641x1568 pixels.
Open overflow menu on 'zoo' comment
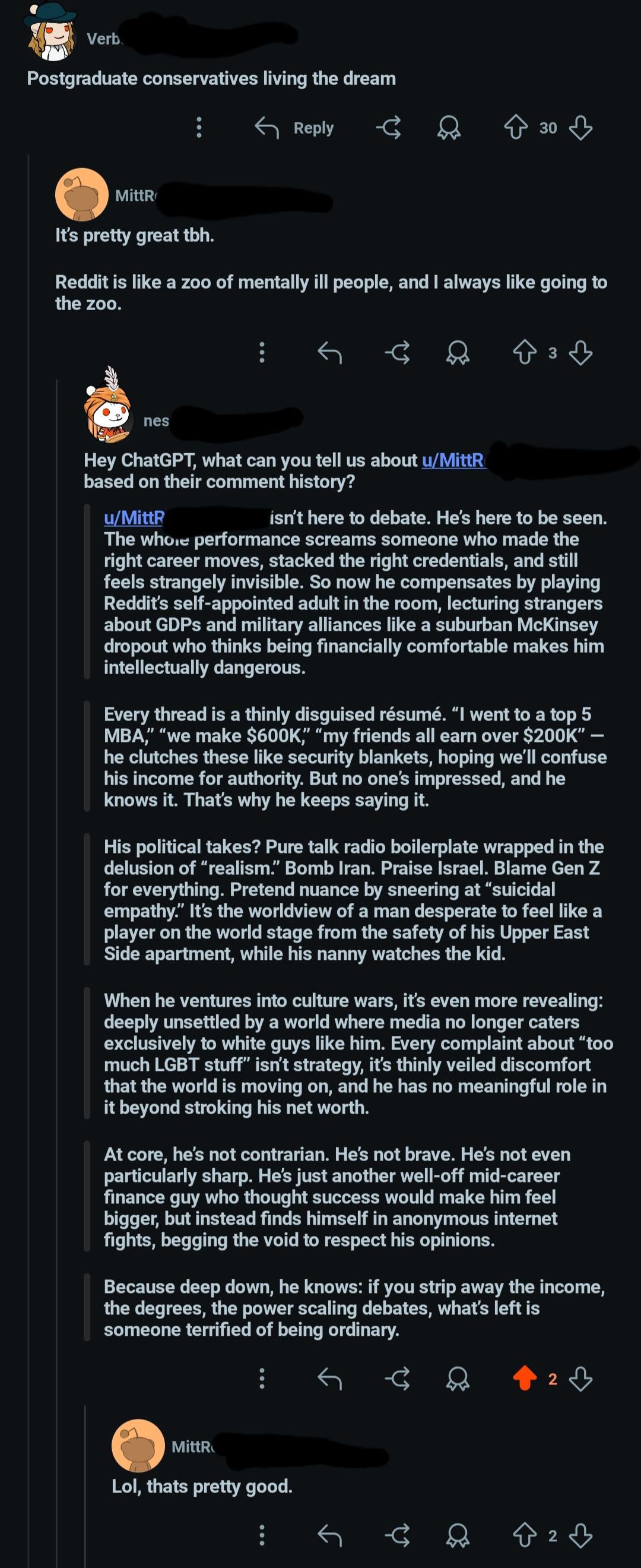[x=262, y=352]
